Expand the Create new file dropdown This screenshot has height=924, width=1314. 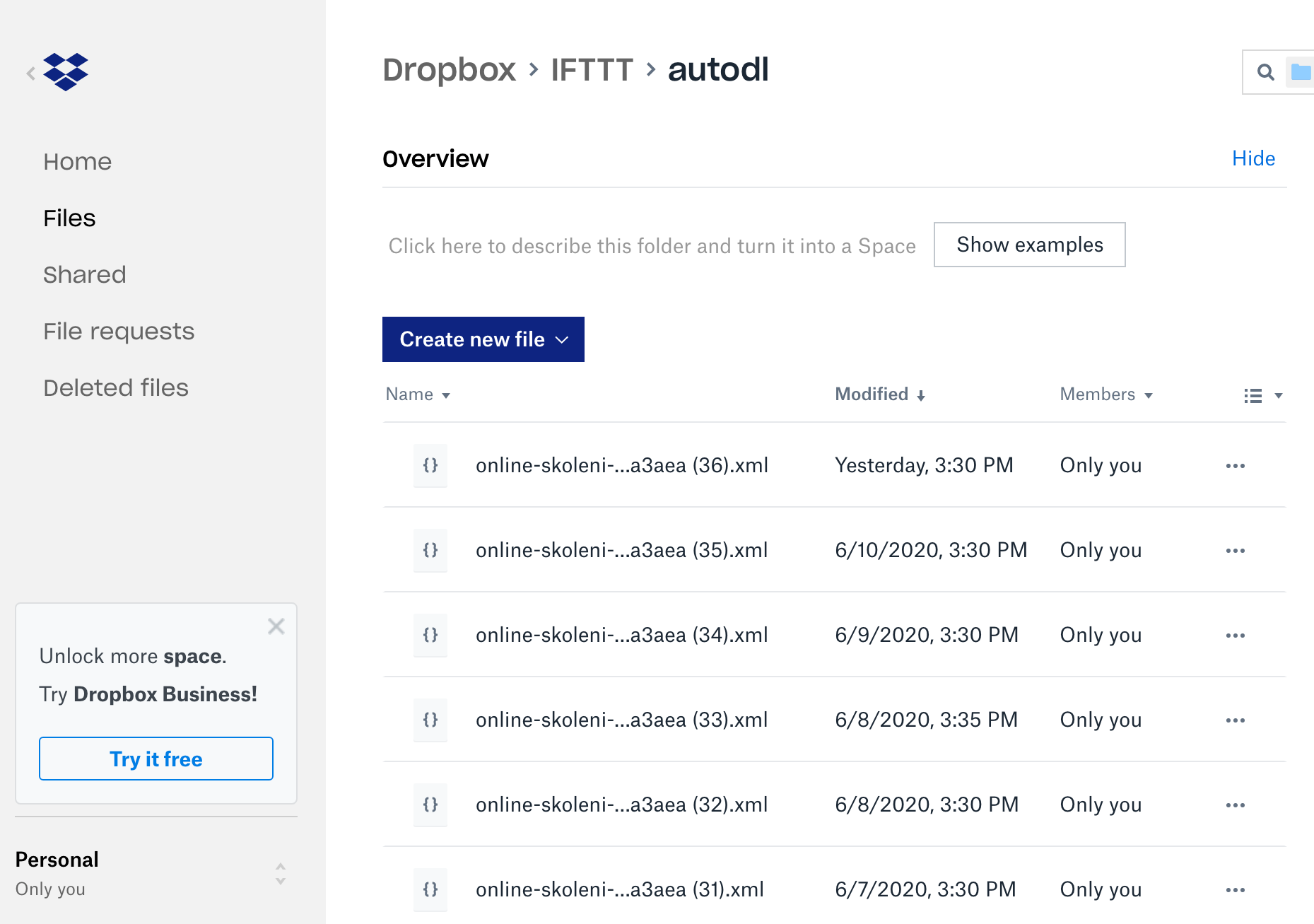[483, 339]
